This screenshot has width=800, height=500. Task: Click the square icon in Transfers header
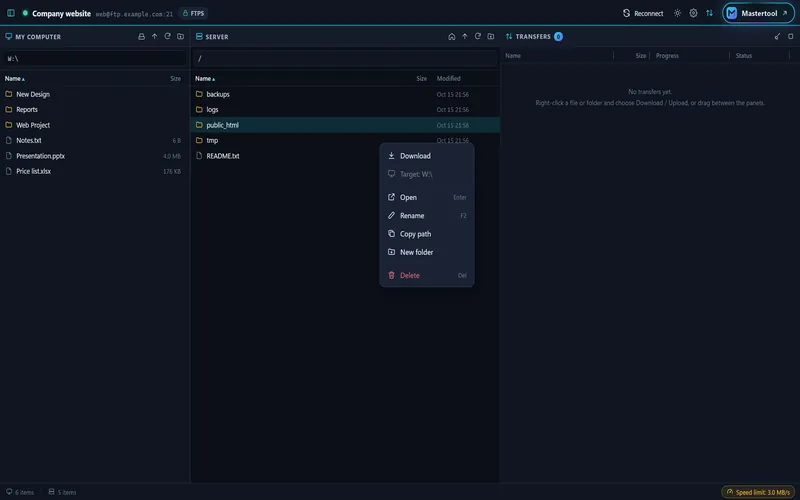(790, 37)
